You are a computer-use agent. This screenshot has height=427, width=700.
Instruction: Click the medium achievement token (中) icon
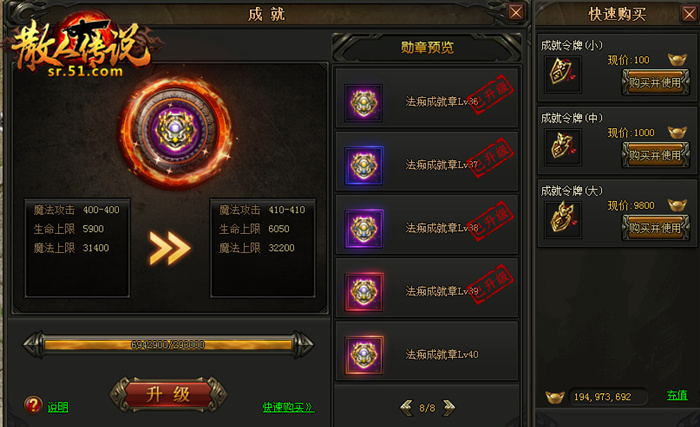563,147
